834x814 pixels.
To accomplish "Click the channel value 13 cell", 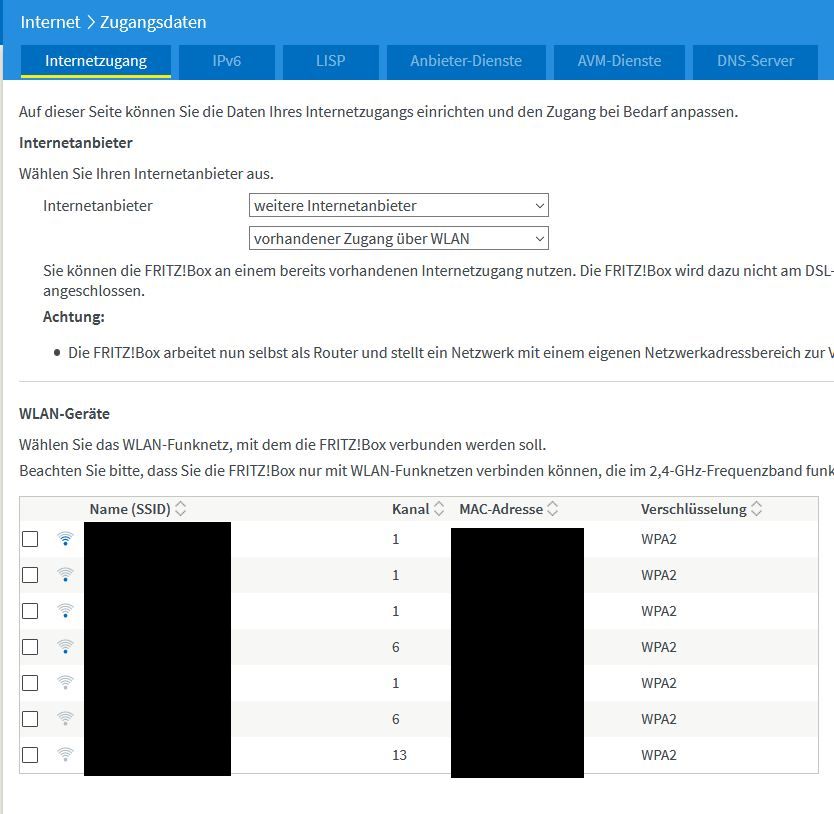I will click(x=399, y=755).
